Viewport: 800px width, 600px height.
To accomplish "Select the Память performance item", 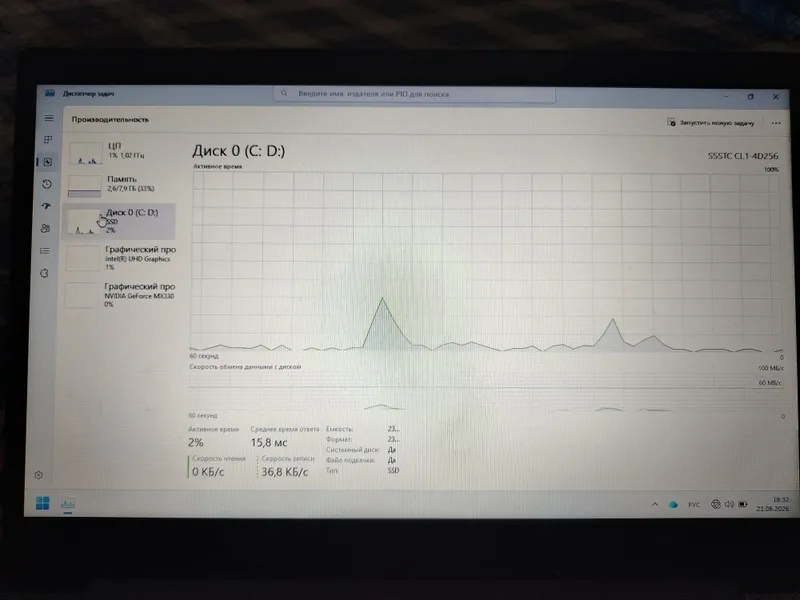I will 120,186.
